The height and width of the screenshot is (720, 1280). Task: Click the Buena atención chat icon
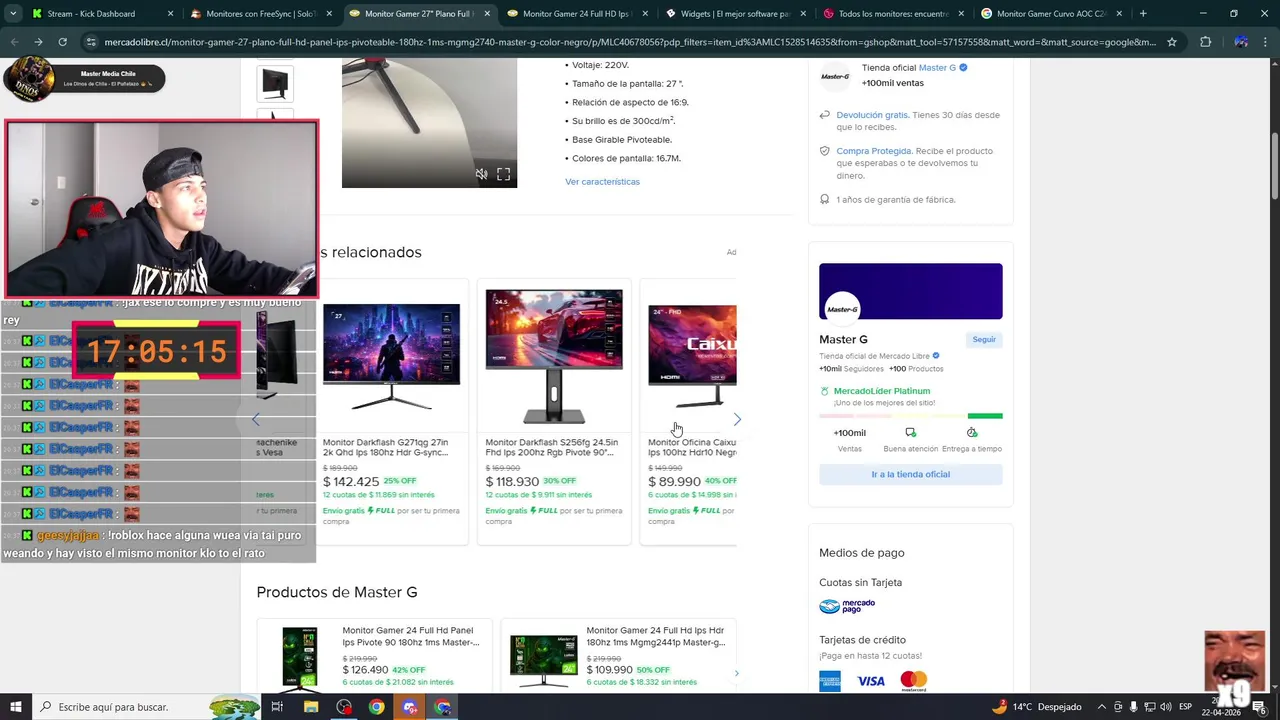pos(910,433)
